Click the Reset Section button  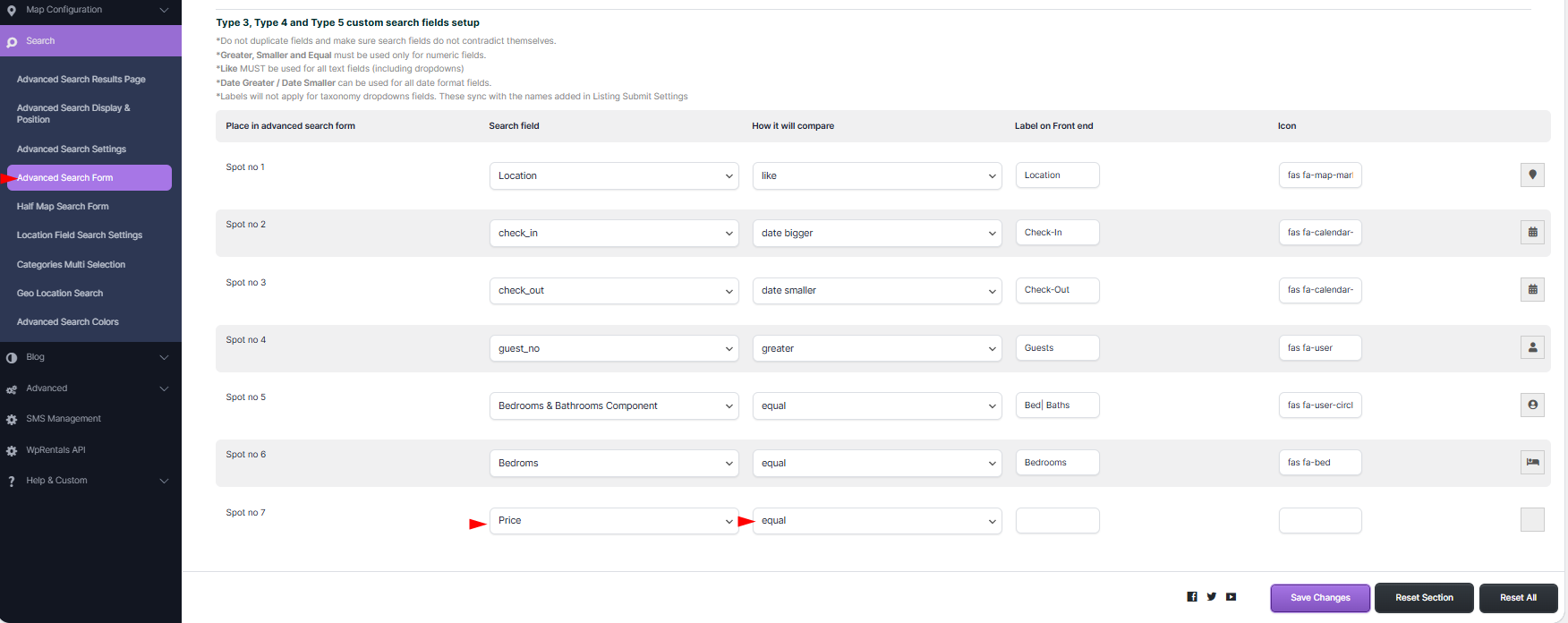pyautogui.click(x=1424, y=598)
